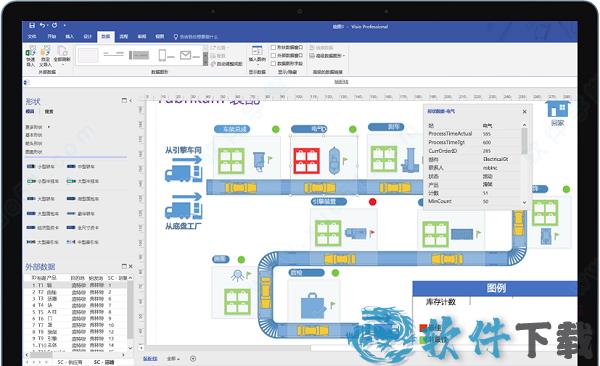Viewport: 600px width, 366px height.
Task: Toggle the Shape Data Window checkbox
Action: pos(273,47)
